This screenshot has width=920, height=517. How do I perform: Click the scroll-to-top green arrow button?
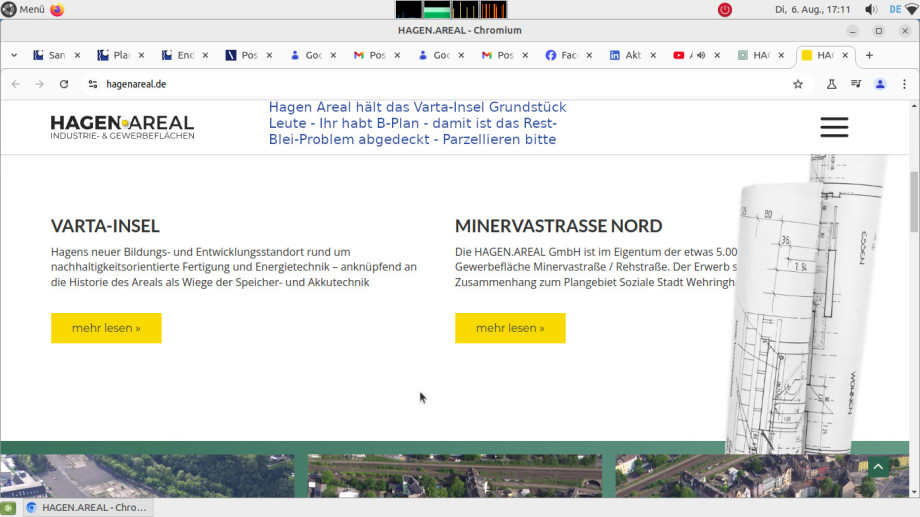click(x=878, y=467)
